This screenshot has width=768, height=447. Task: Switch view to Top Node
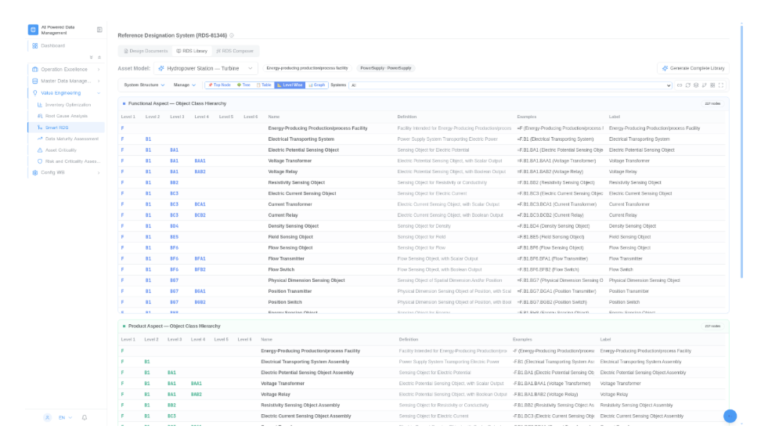[219, 85]
